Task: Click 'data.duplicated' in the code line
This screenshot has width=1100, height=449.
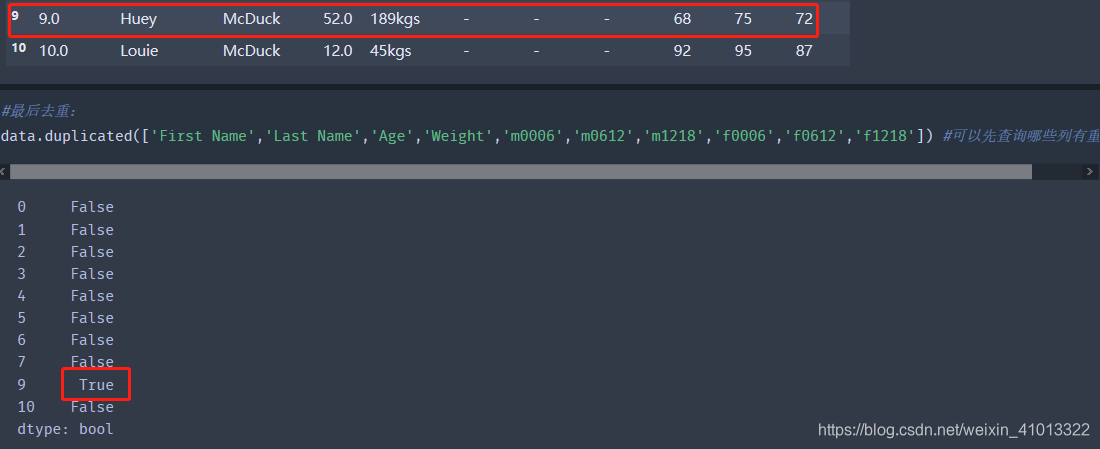Action: 66,136
